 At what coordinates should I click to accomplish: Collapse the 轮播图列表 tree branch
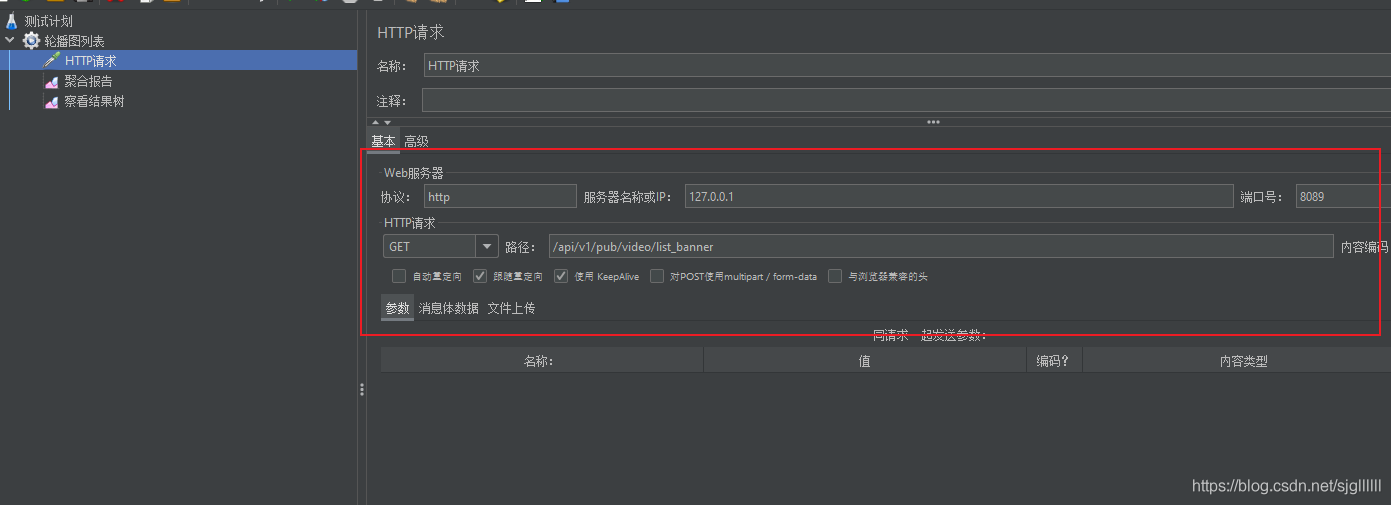click(10, 41)
